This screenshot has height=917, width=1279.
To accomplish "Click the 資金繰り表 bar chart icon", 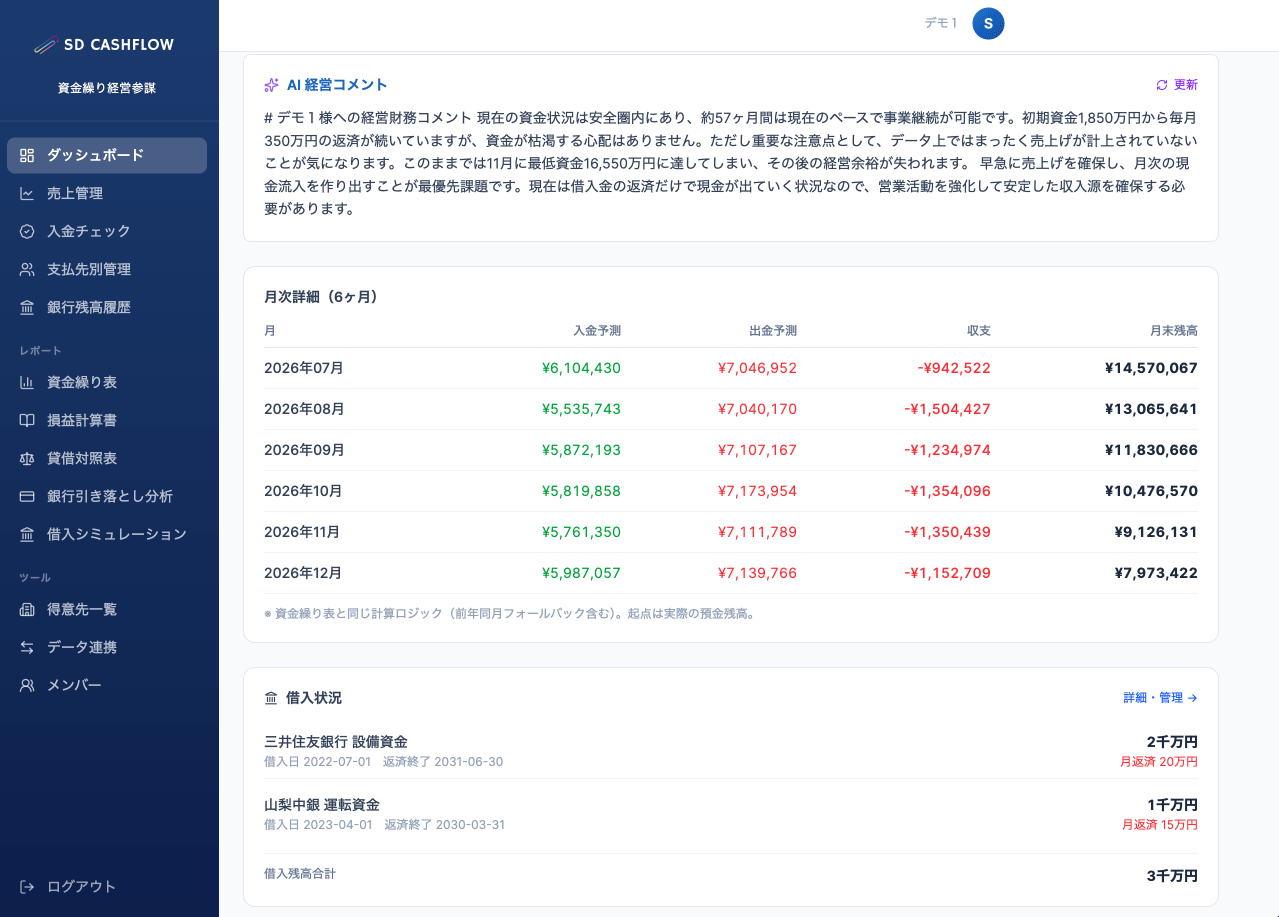I will coord(27,382).
